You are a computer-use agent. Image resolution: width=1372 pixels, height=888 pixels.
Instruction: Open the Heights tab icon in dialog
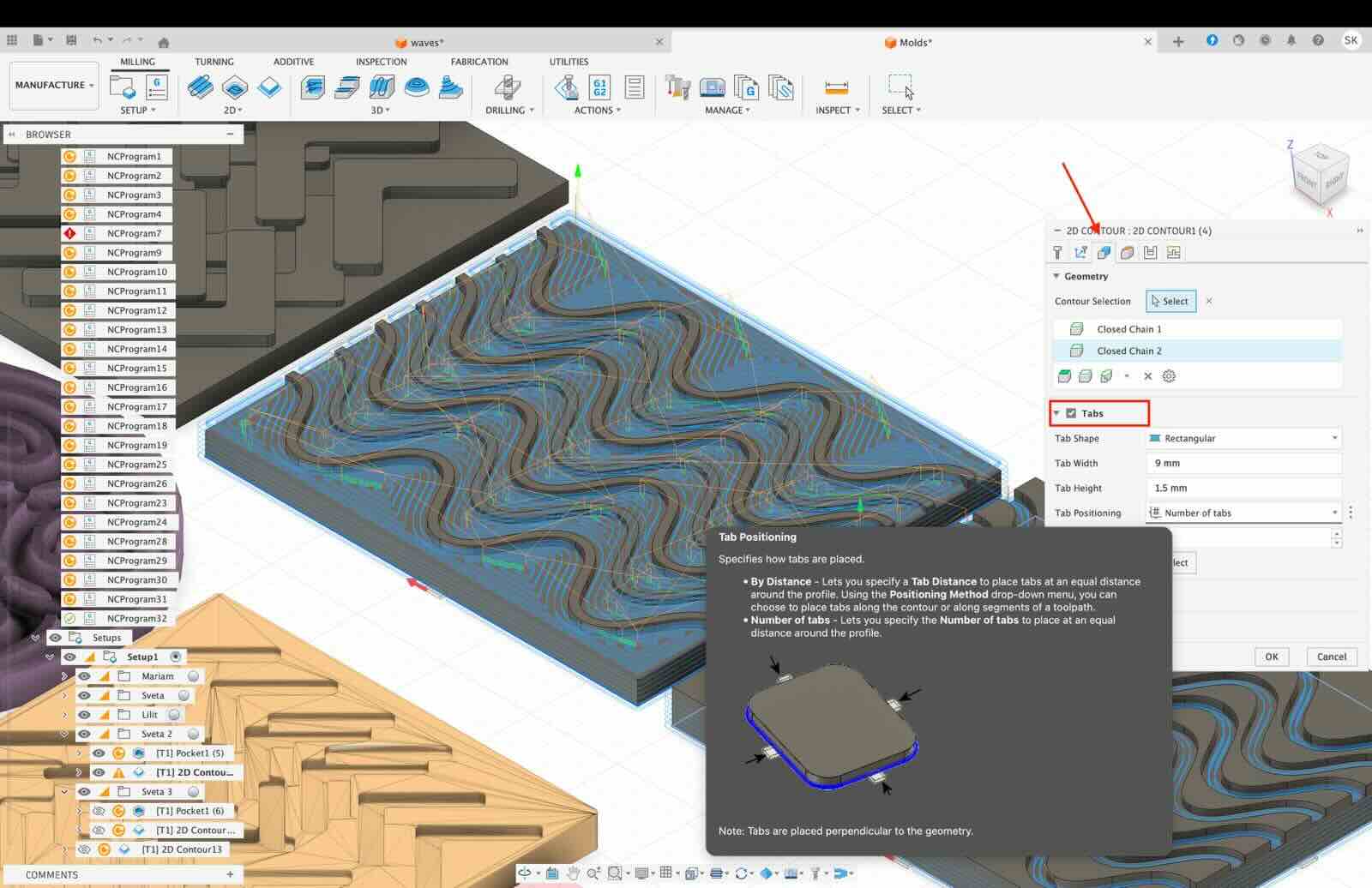(x=1127, y=253)
